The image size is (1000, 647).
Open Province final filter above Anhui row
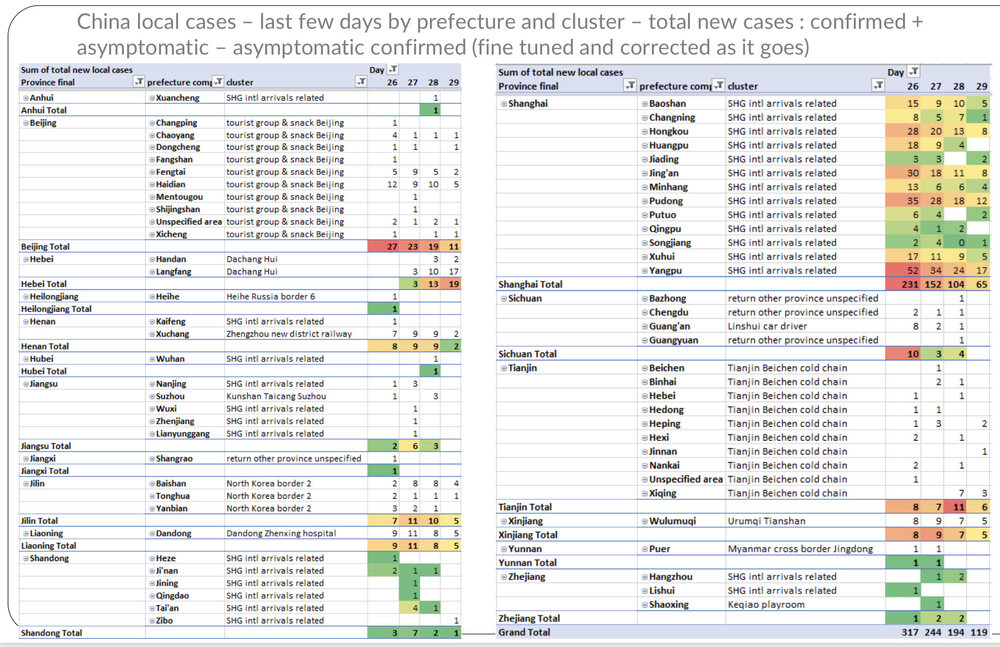coord(138,83)
